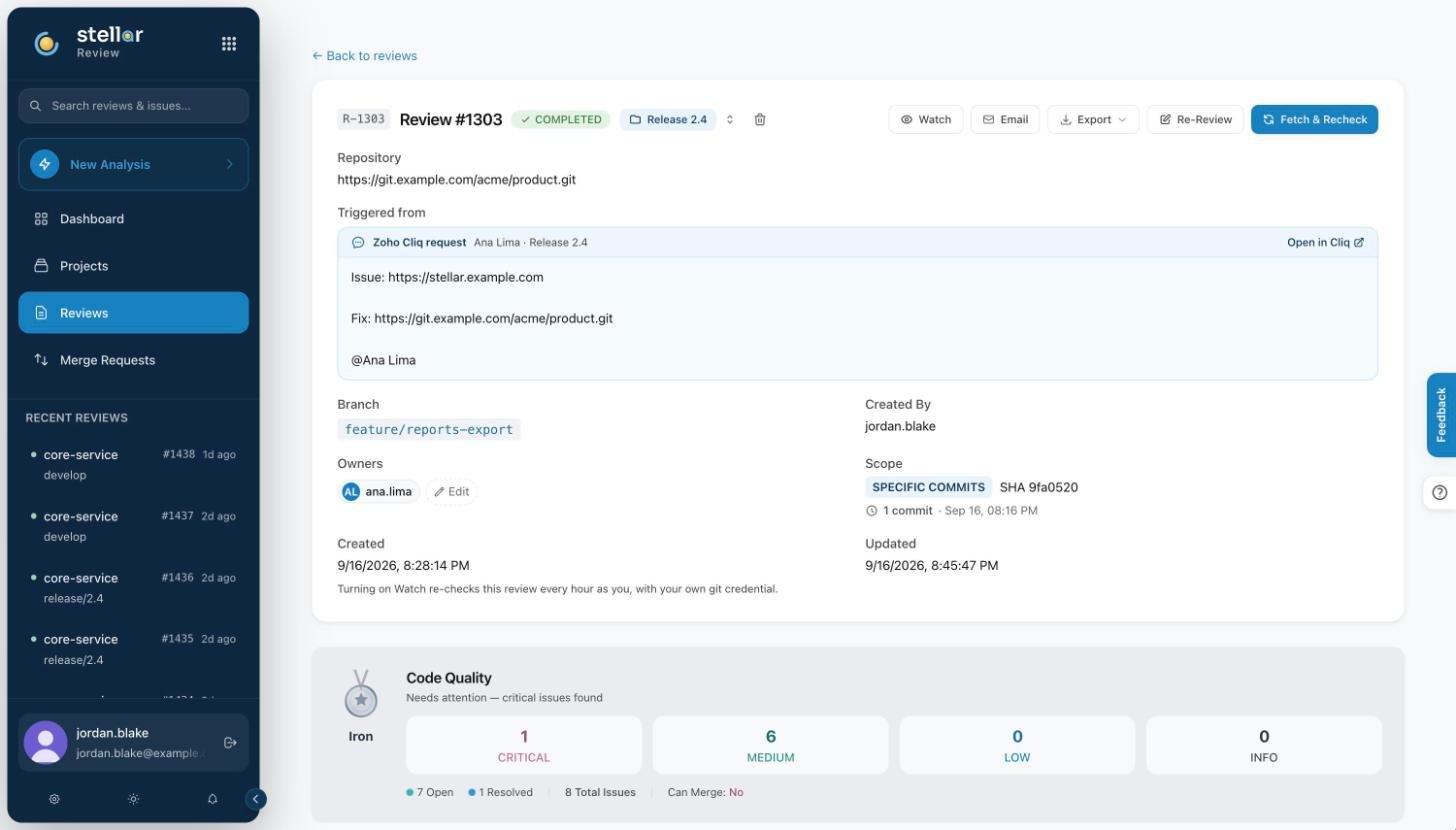1456x830 pixels.
Task: Click the R-1303 review ID badge
Action: pos(364,120)
